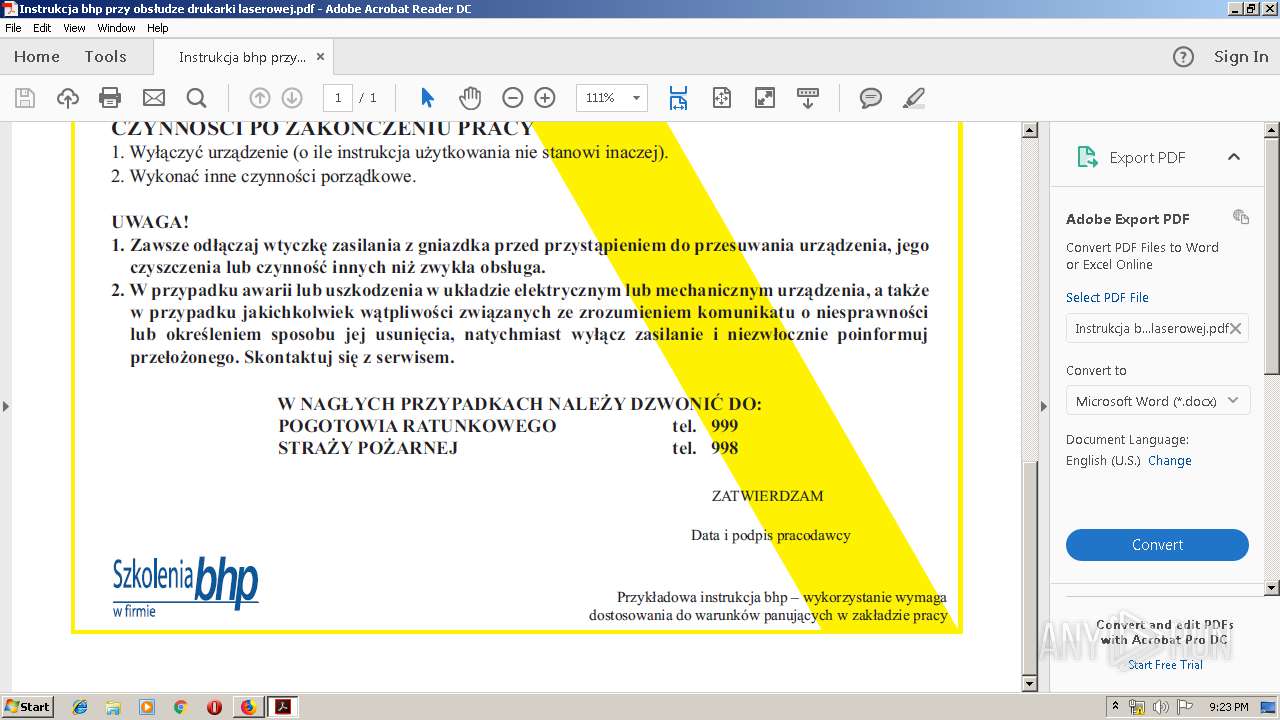Select the Instrukcja bhp document tab
The width and height of the screenshot is (1280, 720).
tap(242, 57)
